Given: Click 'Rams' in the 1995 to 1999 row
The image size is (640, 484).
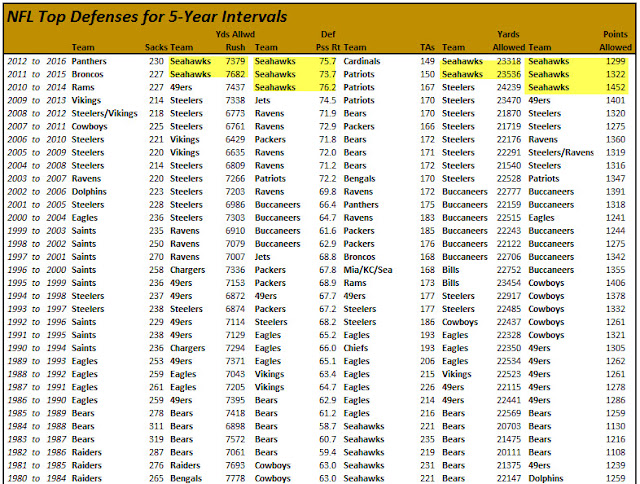Looking at the screenshot, I should 355,283.
